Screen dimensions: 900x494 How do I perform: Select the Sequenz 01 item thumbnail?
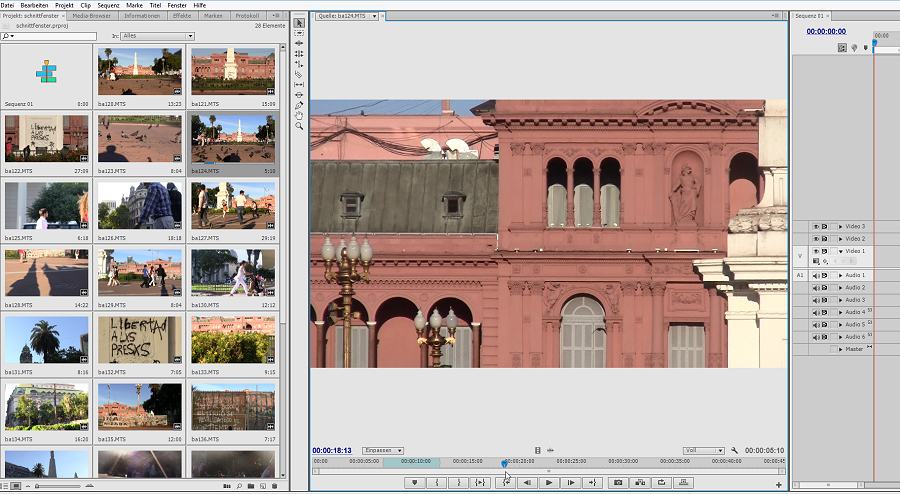pyautogui.click(x=46, y=72)
